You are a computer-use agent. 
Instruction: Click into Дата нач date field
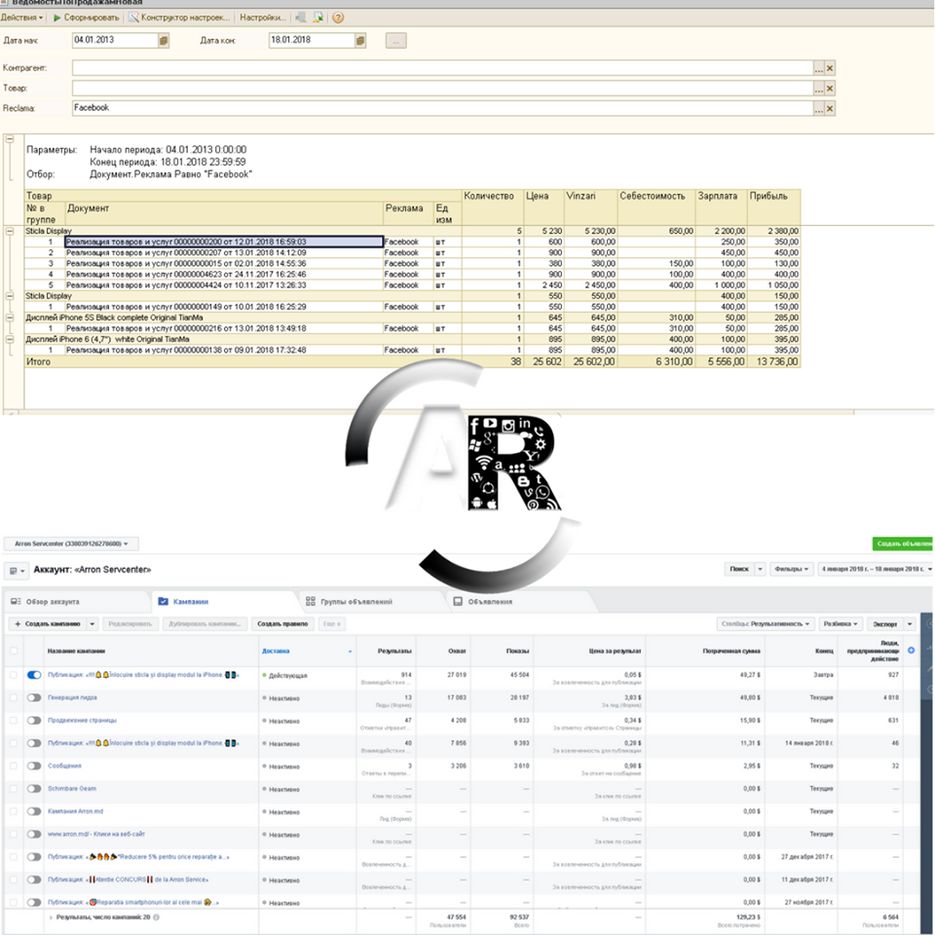pyautogui.click(x=115, y=41)
